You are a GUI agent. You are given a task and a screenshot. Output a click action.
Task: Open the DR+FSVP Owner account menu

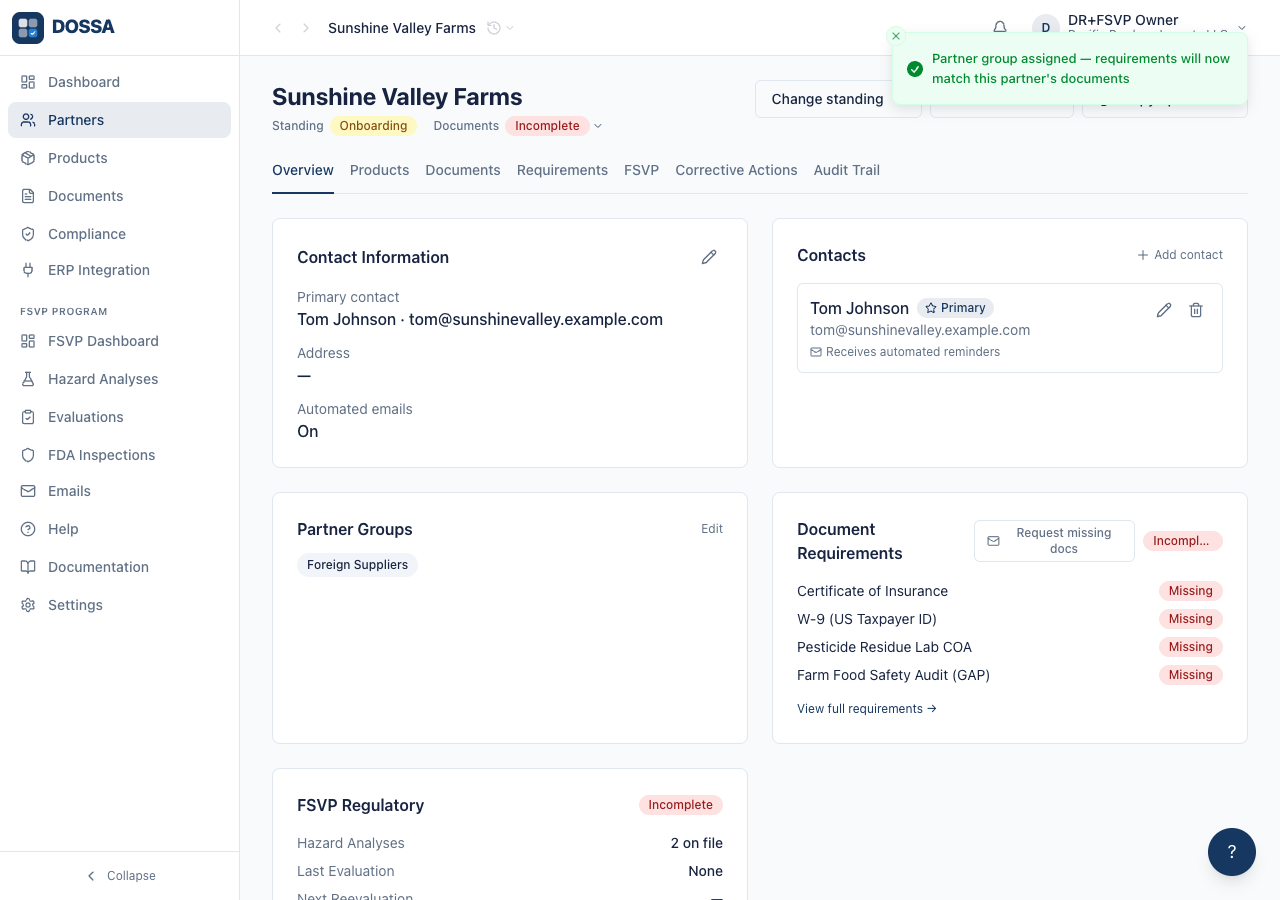(1140, 28)
